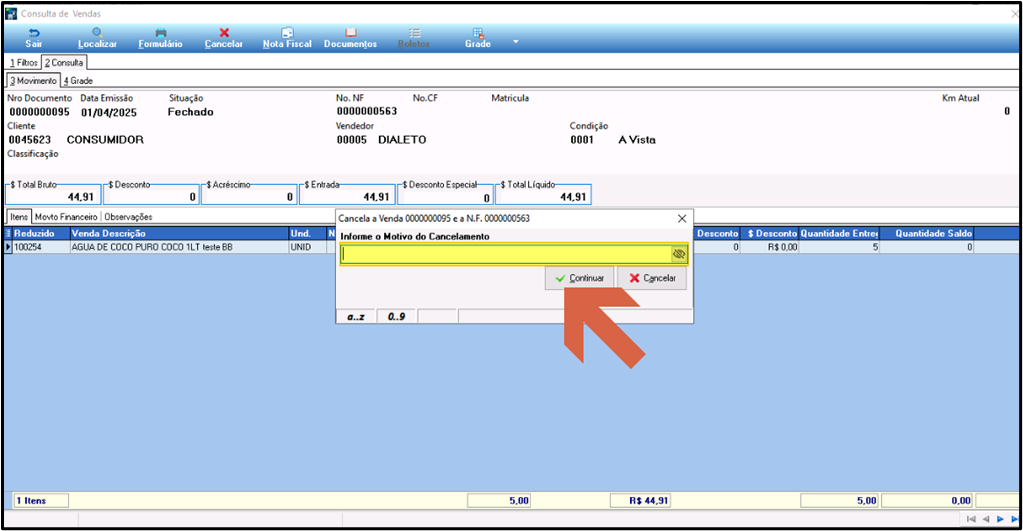The height and width of the screenshot is (531, 1023).
Task: Open the Documentos toolbar item
Action: click(x=350, y=38)
